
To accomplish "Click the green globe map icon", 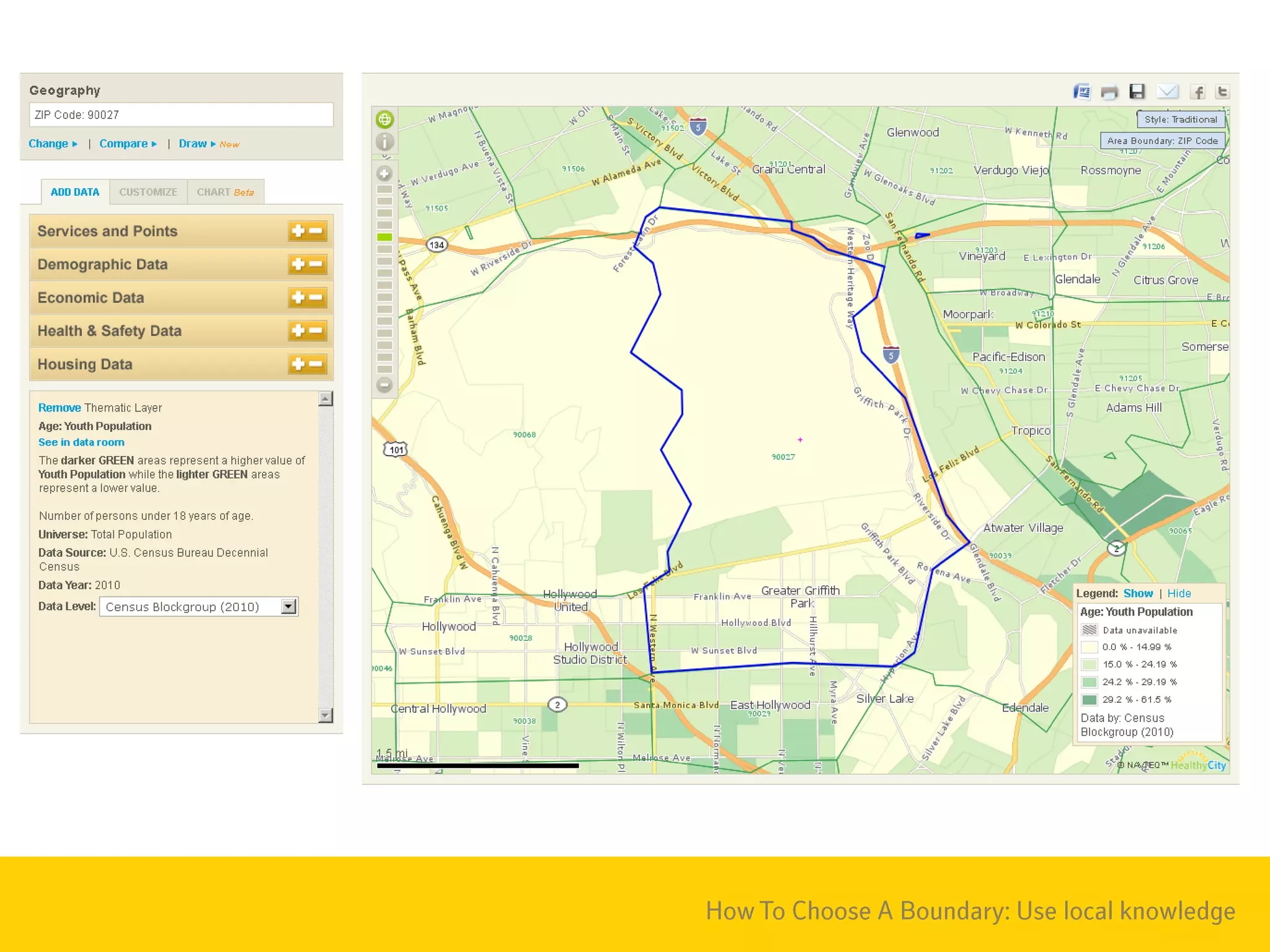I will click(384, 119).
